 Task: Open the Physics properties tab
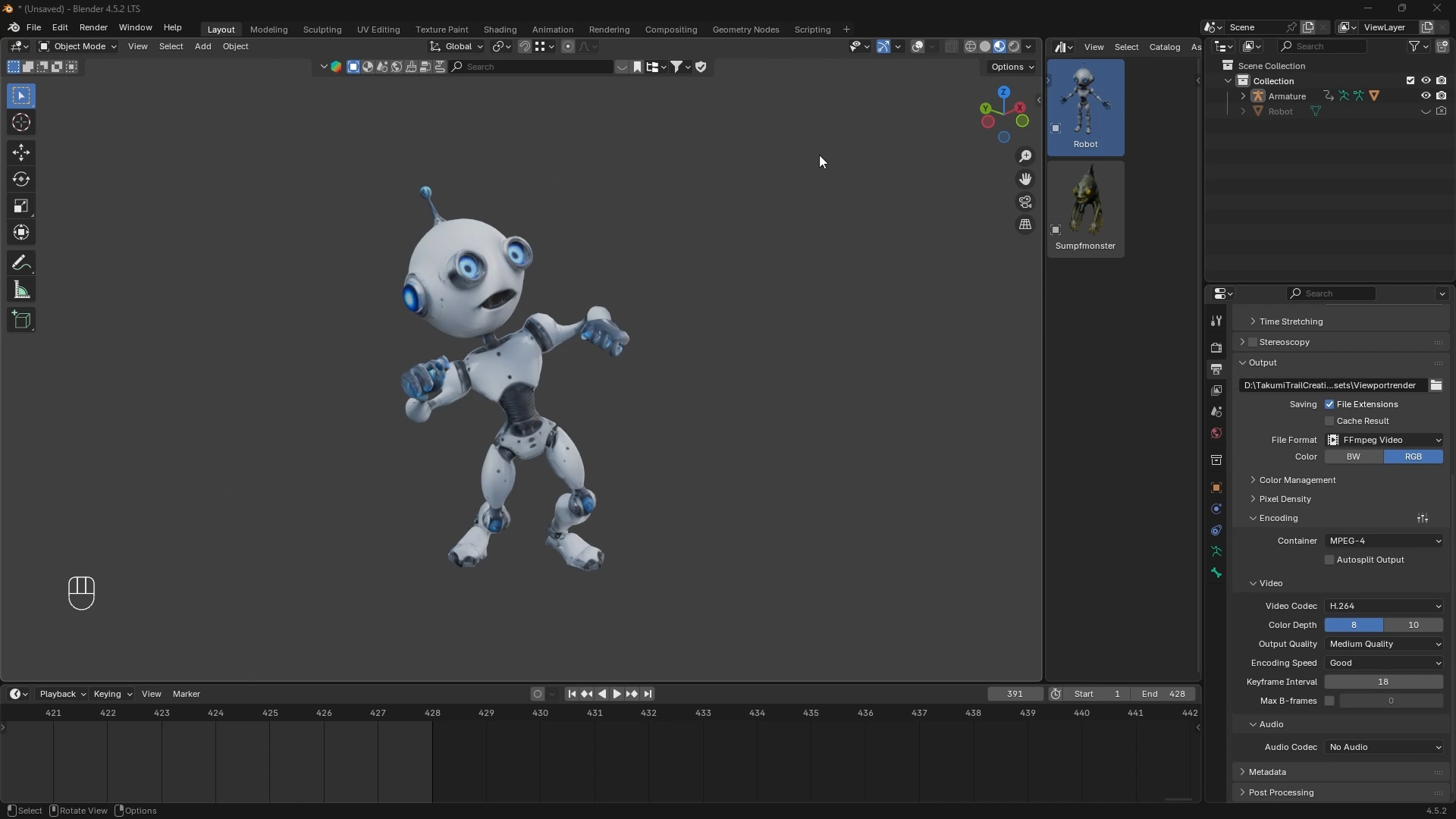[1216, 530]
